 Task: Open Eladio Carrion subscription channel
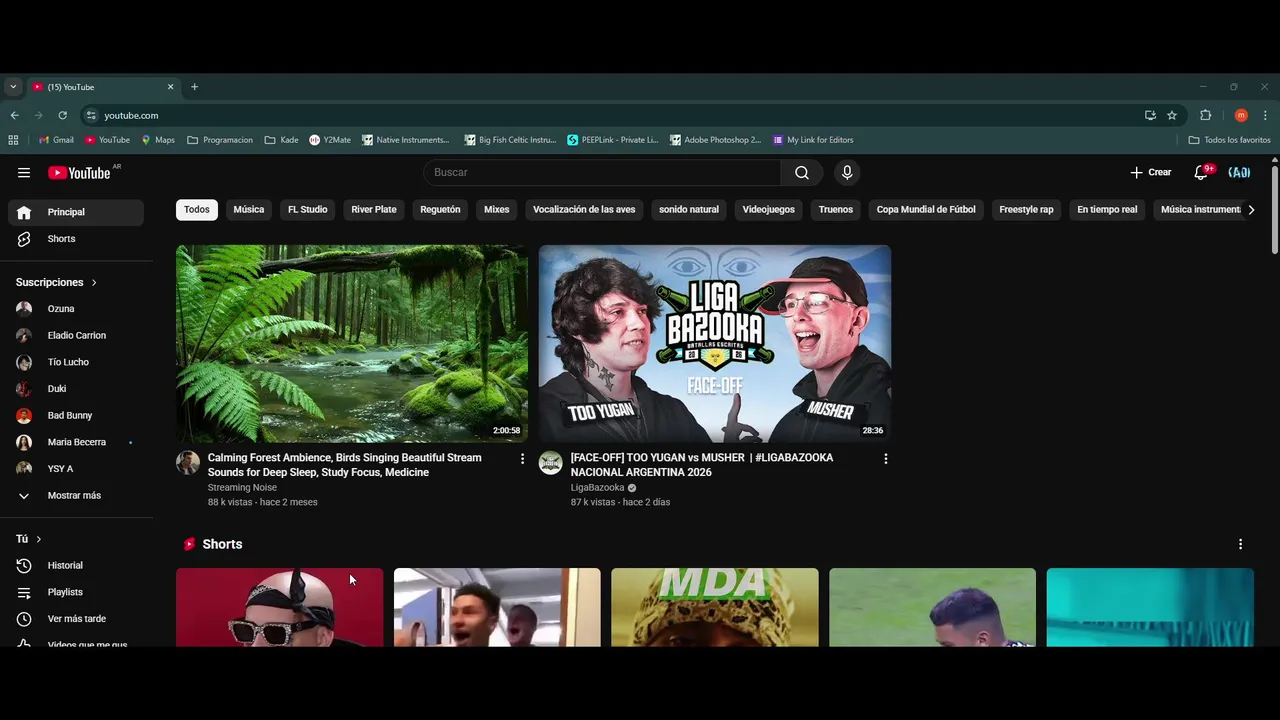click(76, 336)
